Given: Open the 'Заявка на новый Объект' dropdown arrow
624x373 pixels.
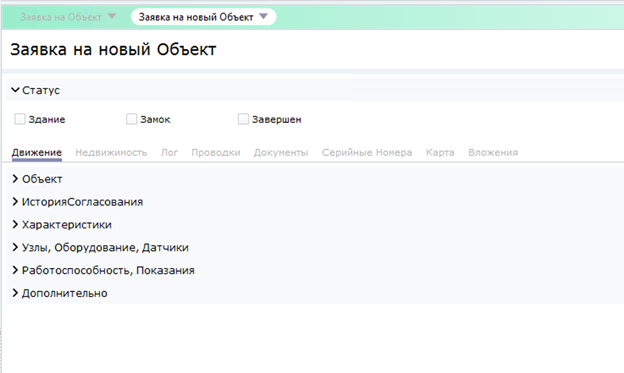Looking at the screenshot, I should [x=263, y=16].
